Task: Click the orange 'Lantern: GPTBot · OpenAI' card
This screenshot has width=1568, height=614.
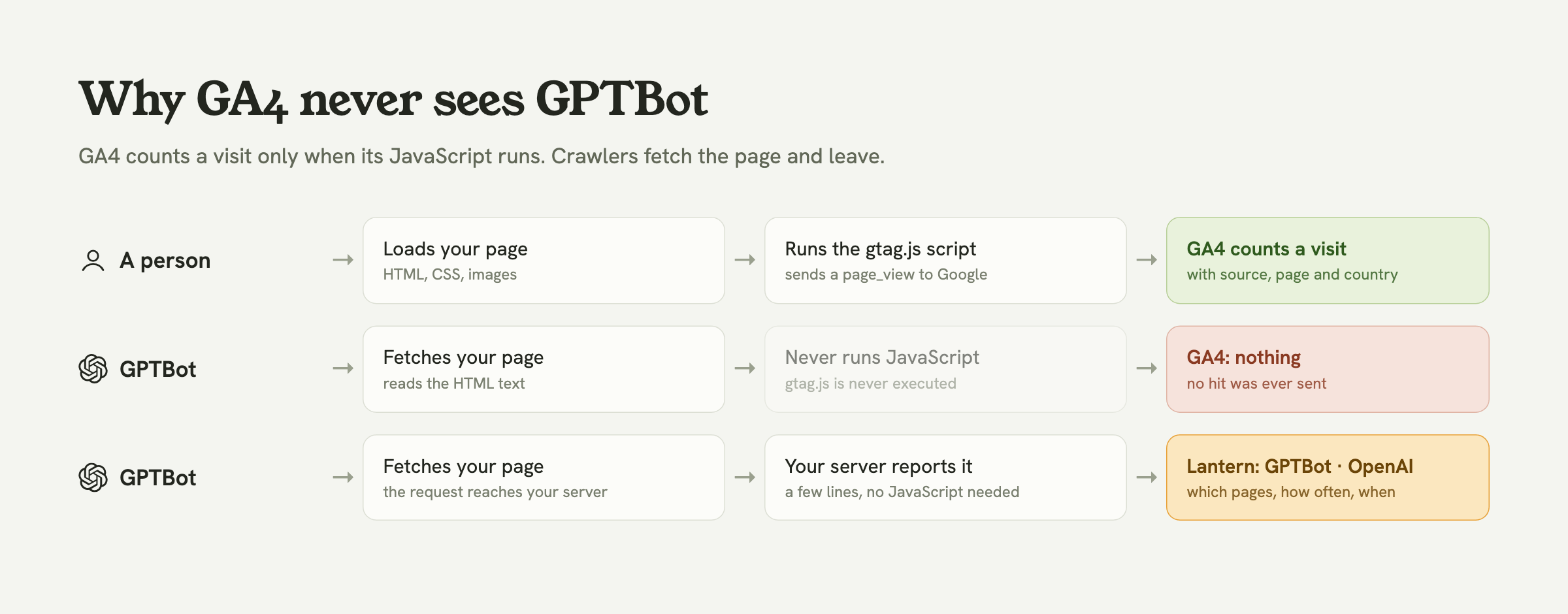Action: pos(1328,477)
